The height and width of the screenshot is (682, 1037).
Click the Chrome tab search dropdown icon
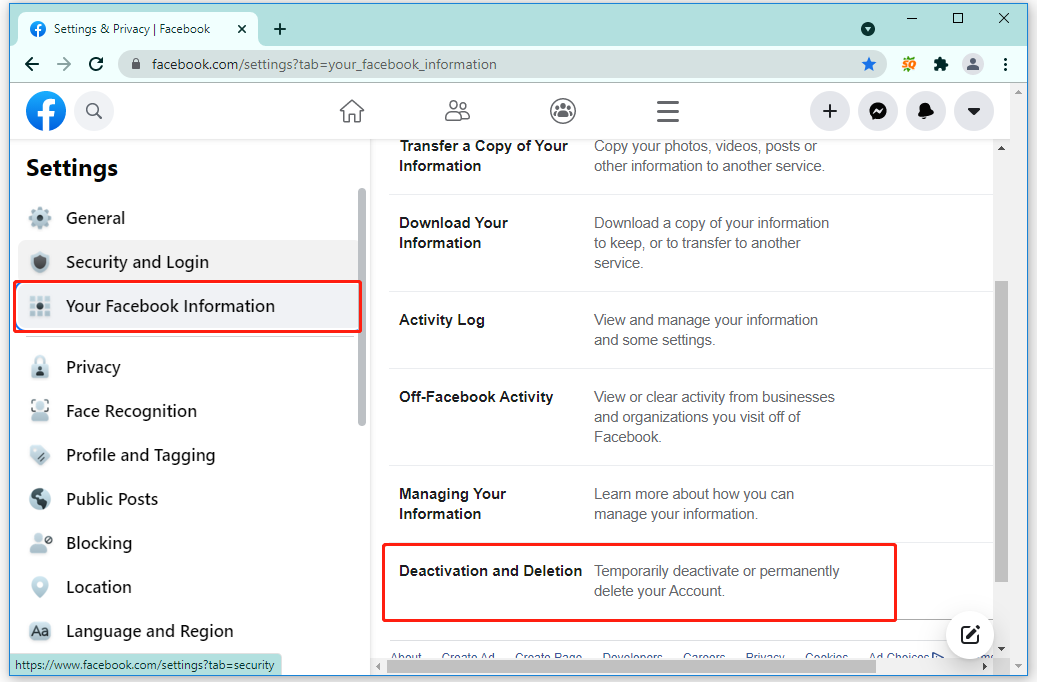tap(868, 28)
